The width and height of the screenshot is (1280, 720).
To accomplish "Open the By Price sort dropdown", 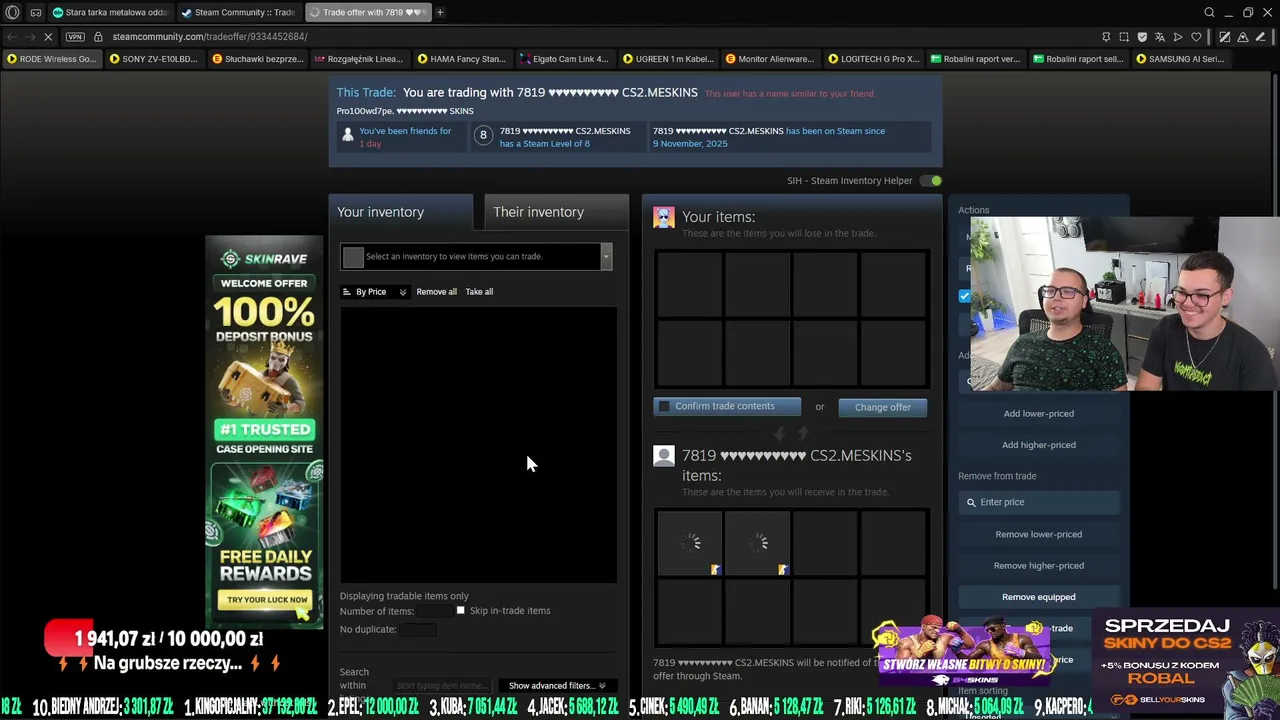I will click(375, 292).
